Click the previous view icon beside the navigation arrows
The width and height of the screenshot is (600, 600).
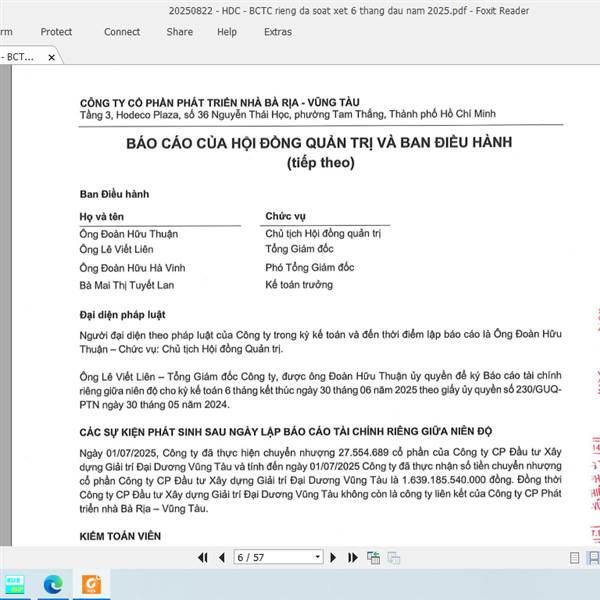point(373,558)
